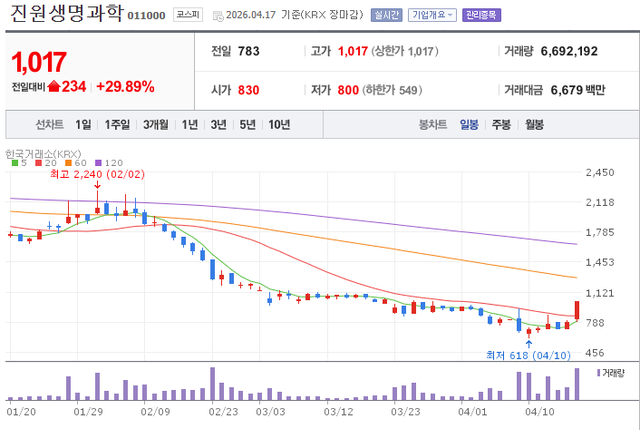Display the 5년 chart range
Screen dimensions: 640x430
pyautogui.click(x=247, y=125)
